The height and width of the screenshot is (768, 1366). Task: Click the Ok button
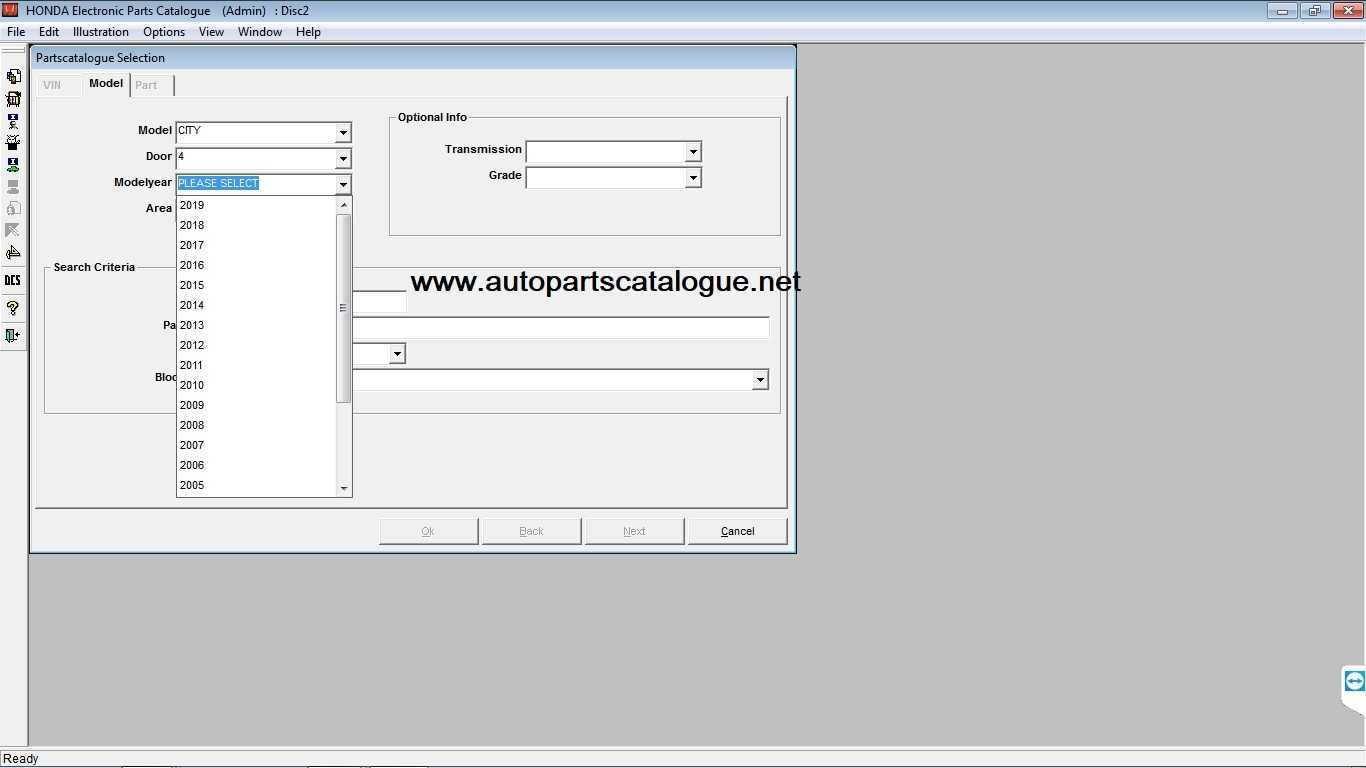(428, 531)
